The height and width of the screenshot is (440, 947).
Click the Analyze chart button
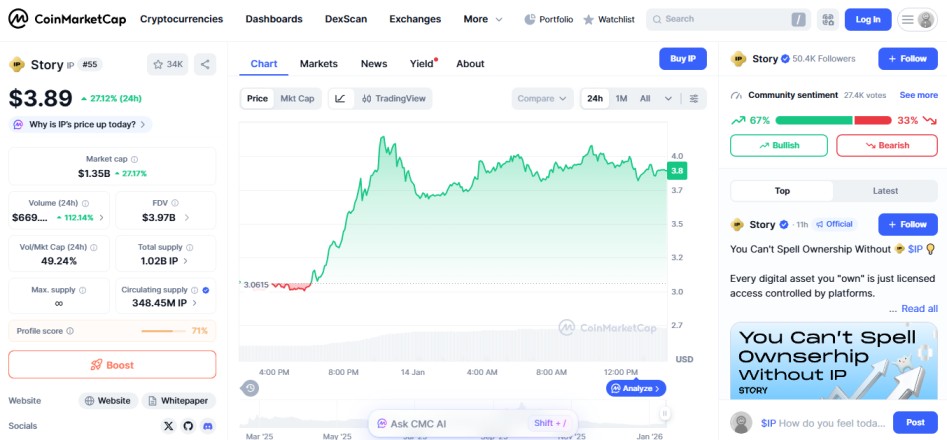636,388
